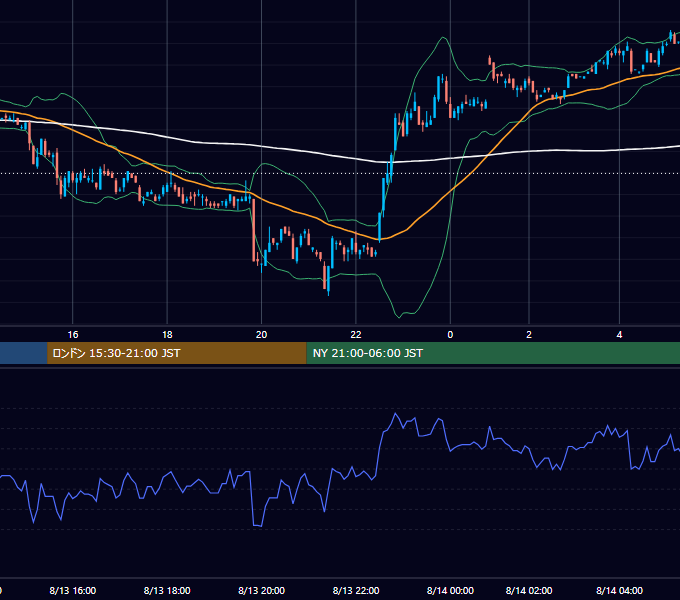The width and height of the screenshot is (680, 600).
Task: Click the 22 hour label on the chart axis
Action: [x=356, y=335]
